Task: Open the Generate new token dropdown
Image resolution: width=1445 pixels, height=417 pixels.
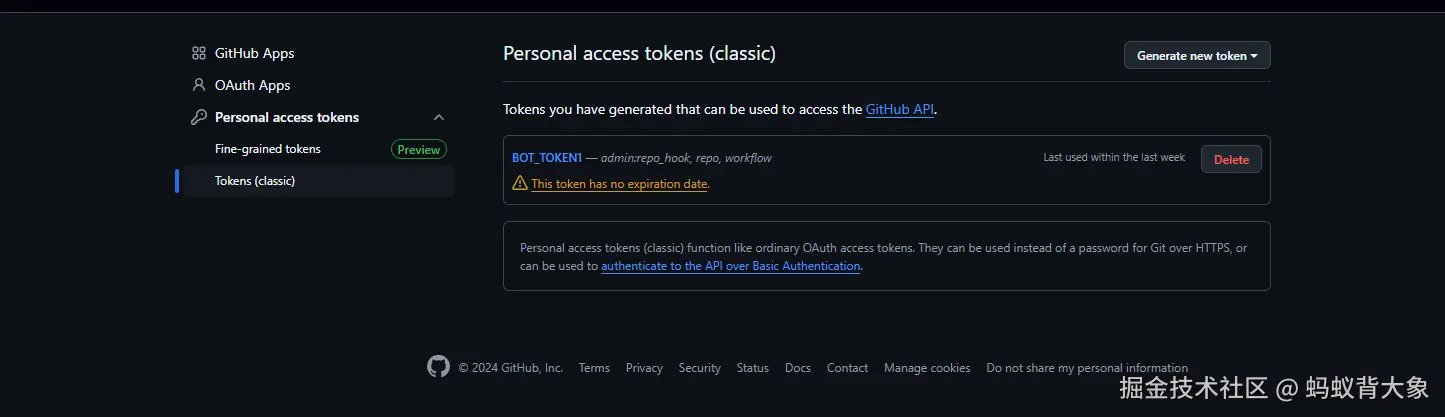Action: tap(1197, 56)
